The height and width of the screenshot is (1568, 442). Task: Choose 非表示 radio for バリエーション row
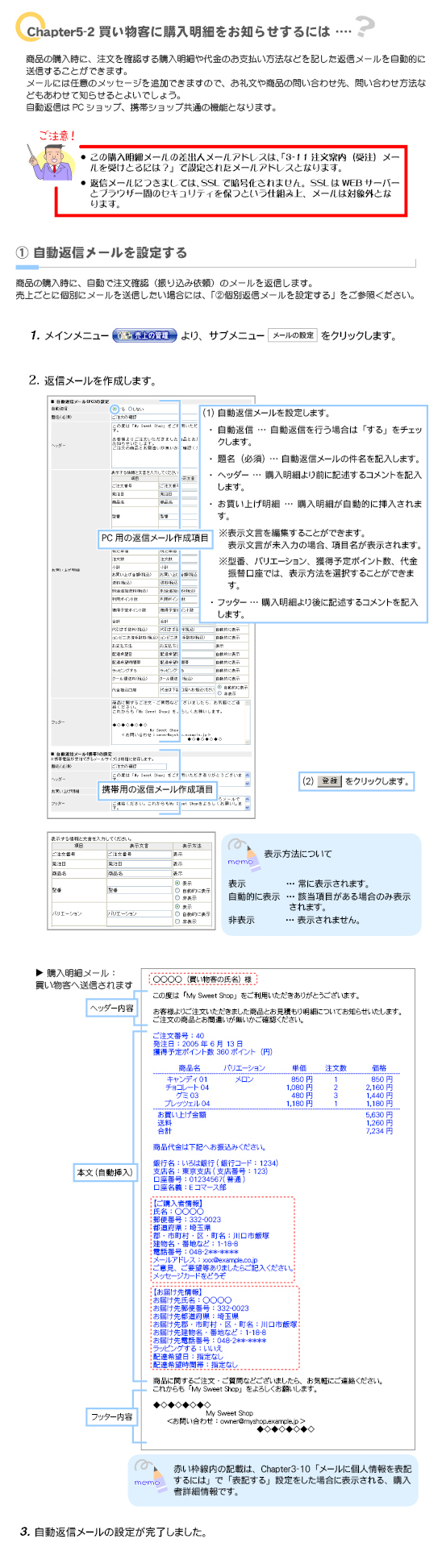(177, 921)
